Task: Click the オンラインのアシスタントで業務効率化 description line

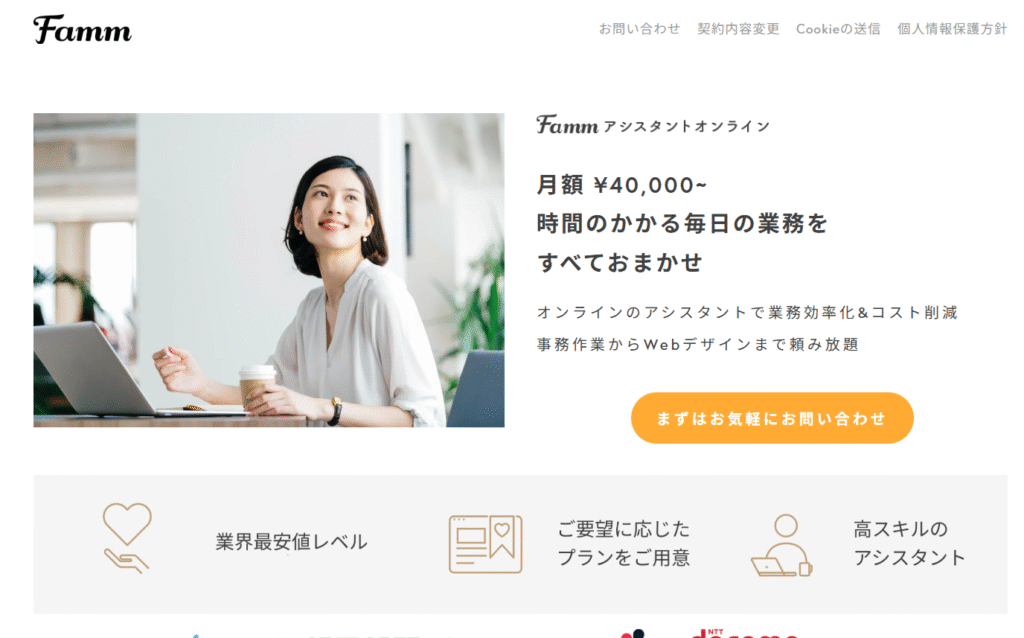Action: (747, 313)
